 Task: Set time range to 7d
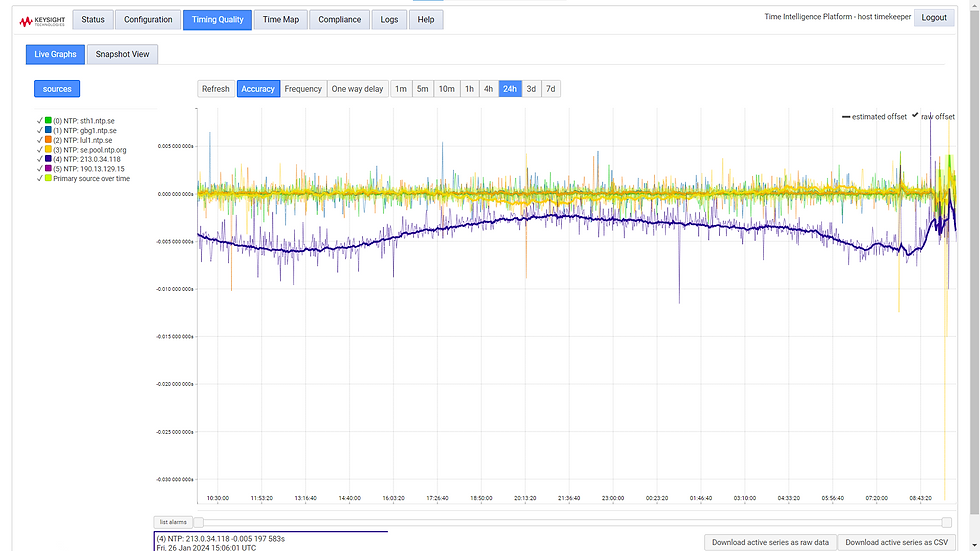[551, 89]
